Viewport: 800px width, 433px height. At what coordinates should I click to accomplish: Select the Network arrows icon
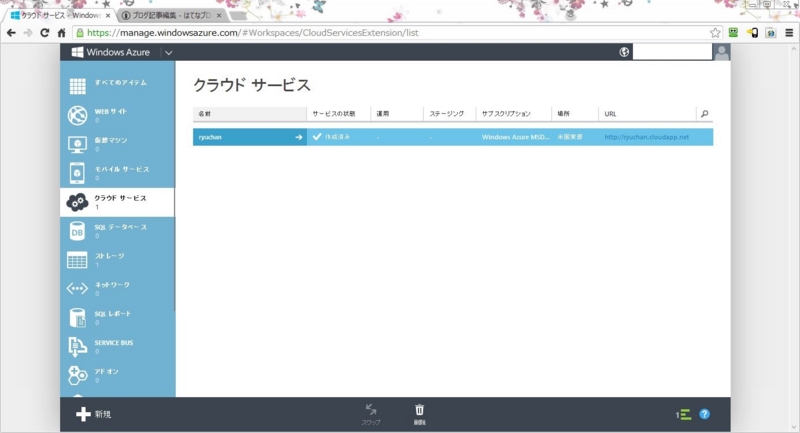click(77, 289)
